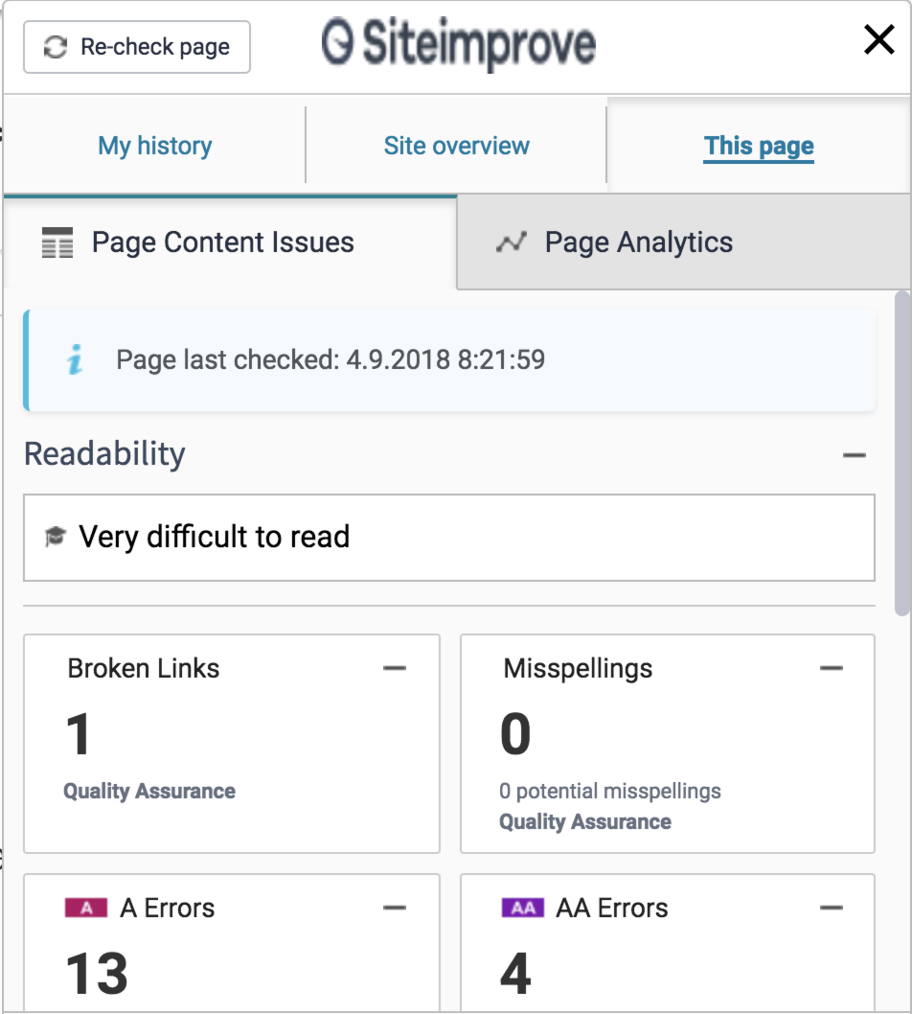Collapse the AA Errors card
This screenshot has height=1014, width=912.
831,908
